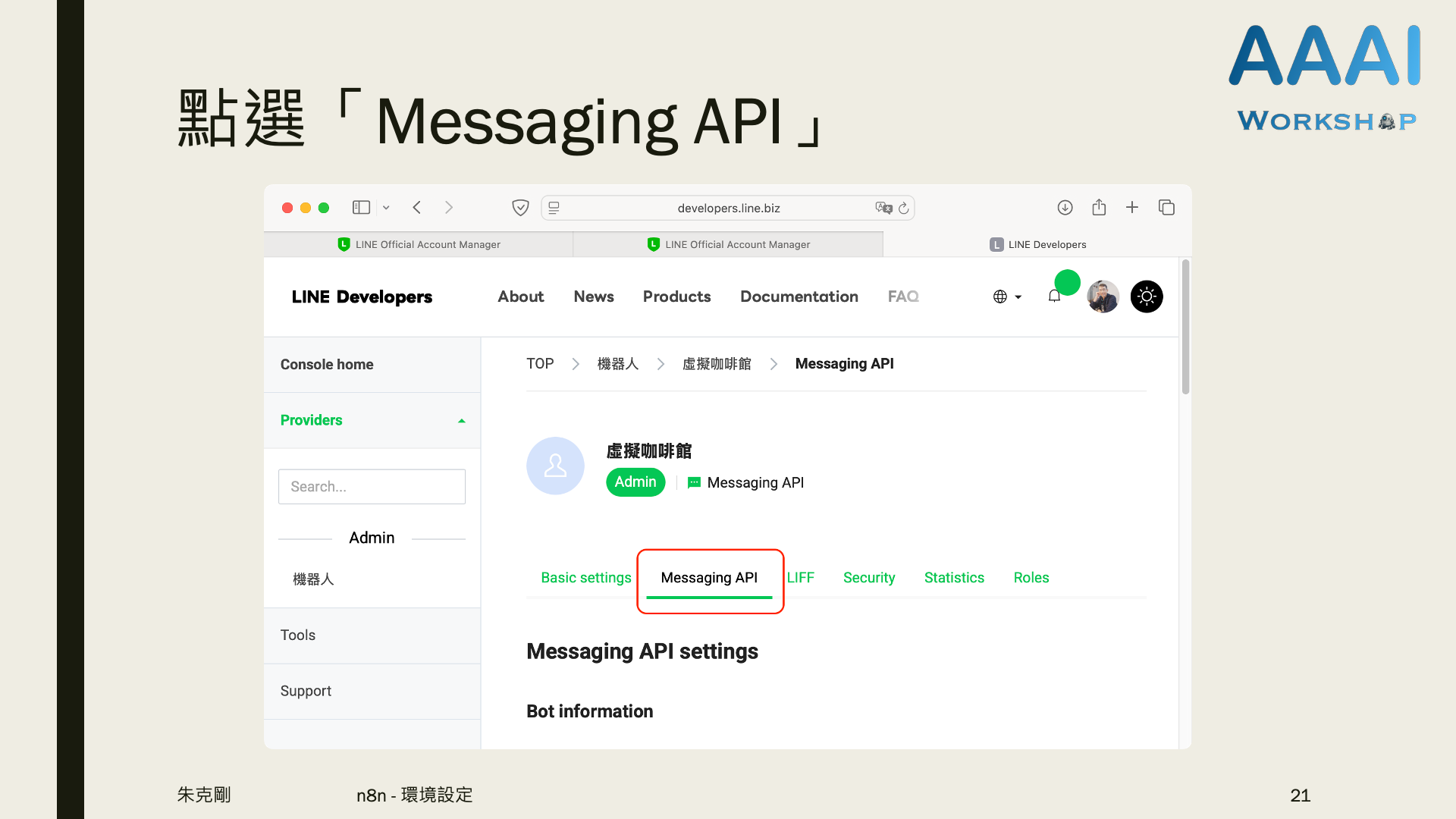Click the page reload icon
The width and height of the screenshot is (1456, 819).
point(904,208)
